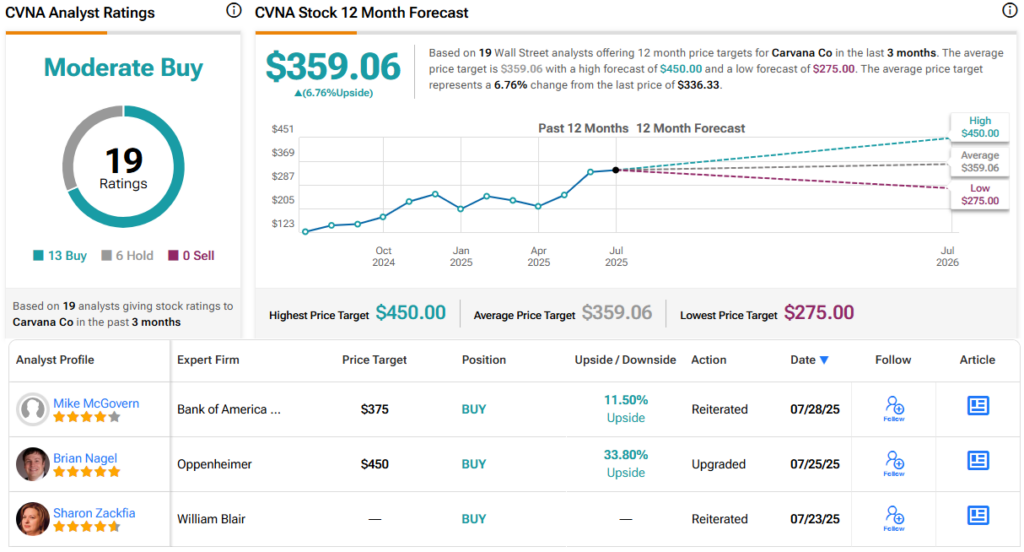
Task: Click the Action column header
Action: [709, 360]
